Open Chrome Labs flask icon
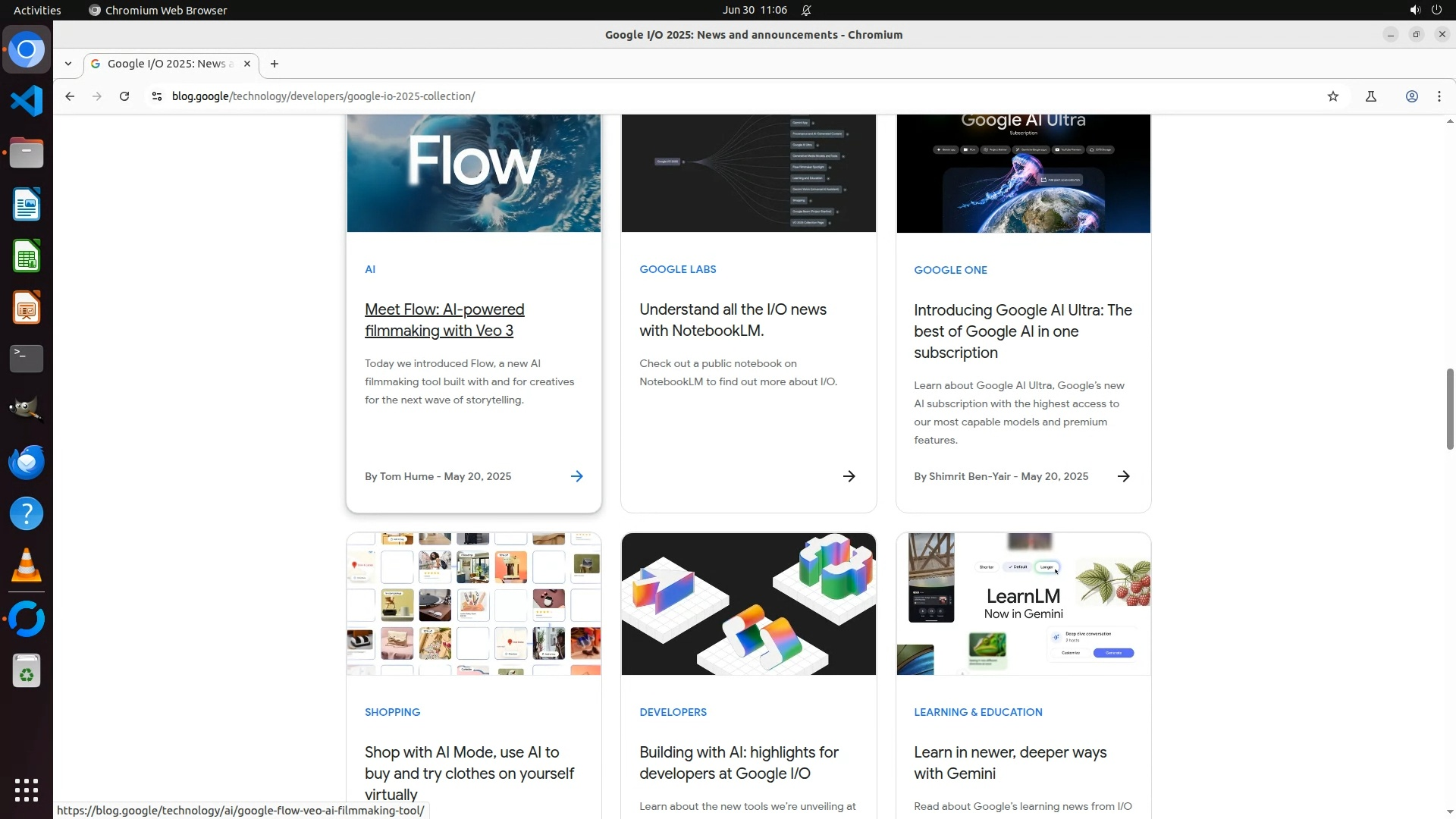The width and height of the screenshot is (1456, 819). click(1370, 96)
